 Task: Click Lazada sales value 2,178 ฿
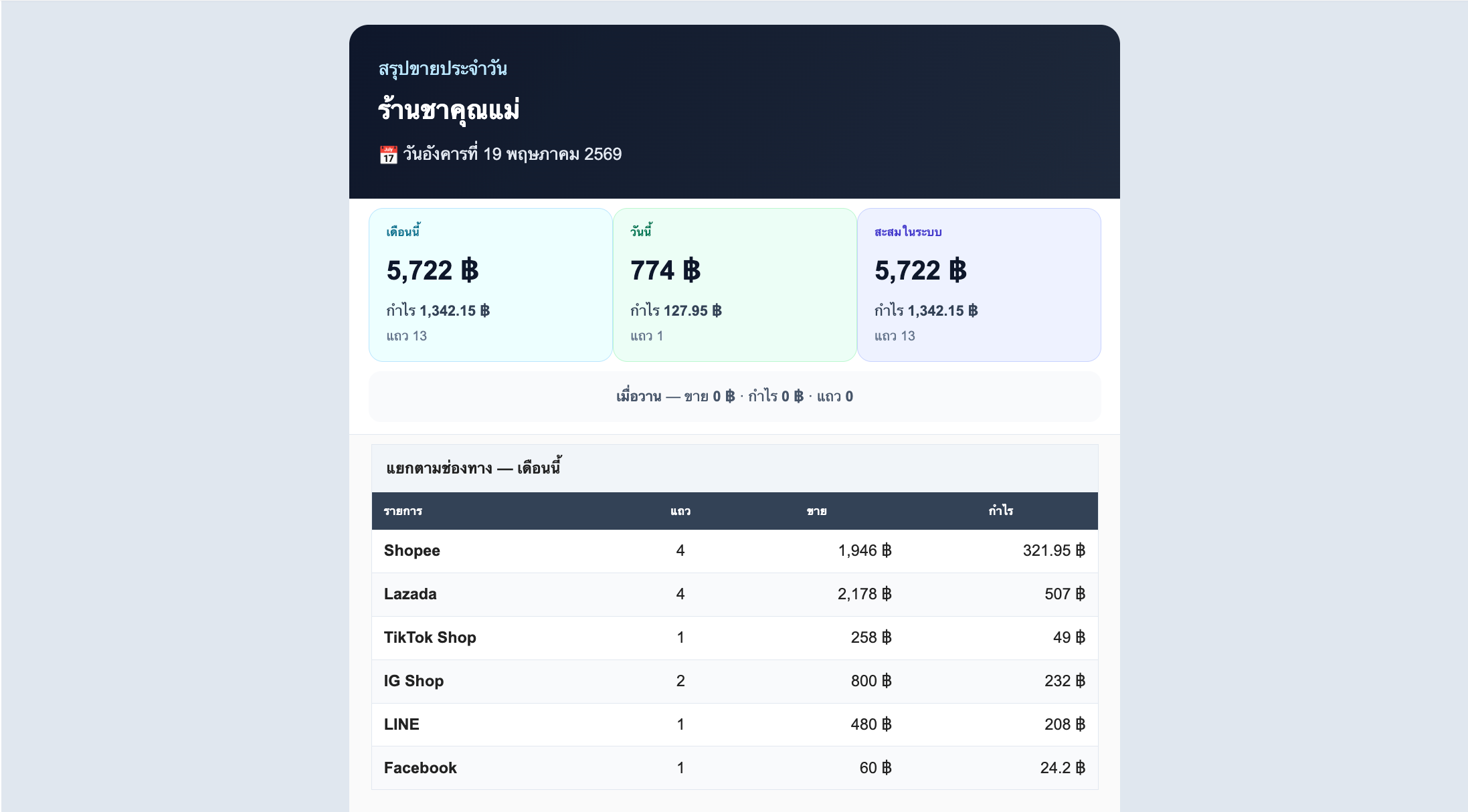point(864,594)
